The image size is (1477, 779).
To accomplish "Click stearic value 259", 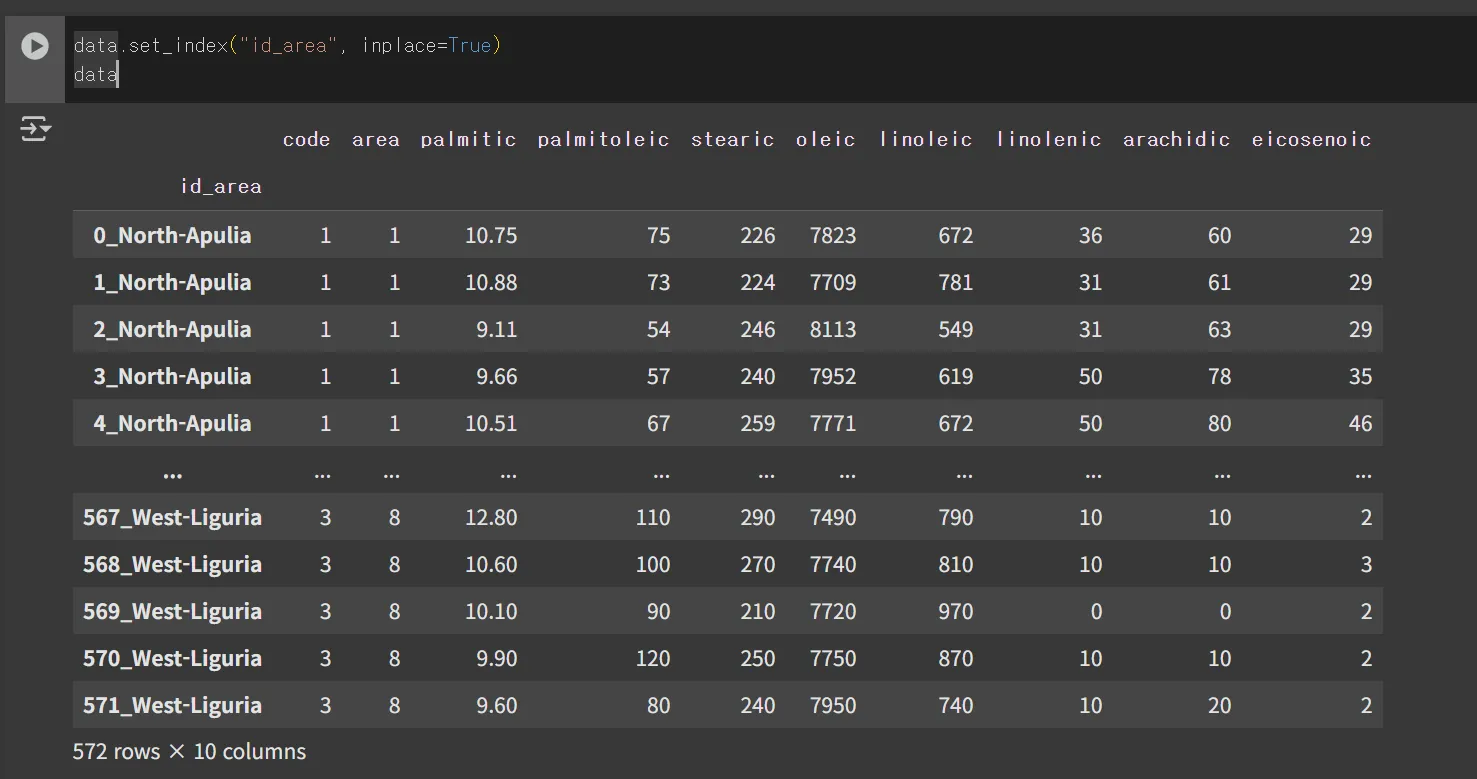I will pyautogui.click(x=758, y=424).
